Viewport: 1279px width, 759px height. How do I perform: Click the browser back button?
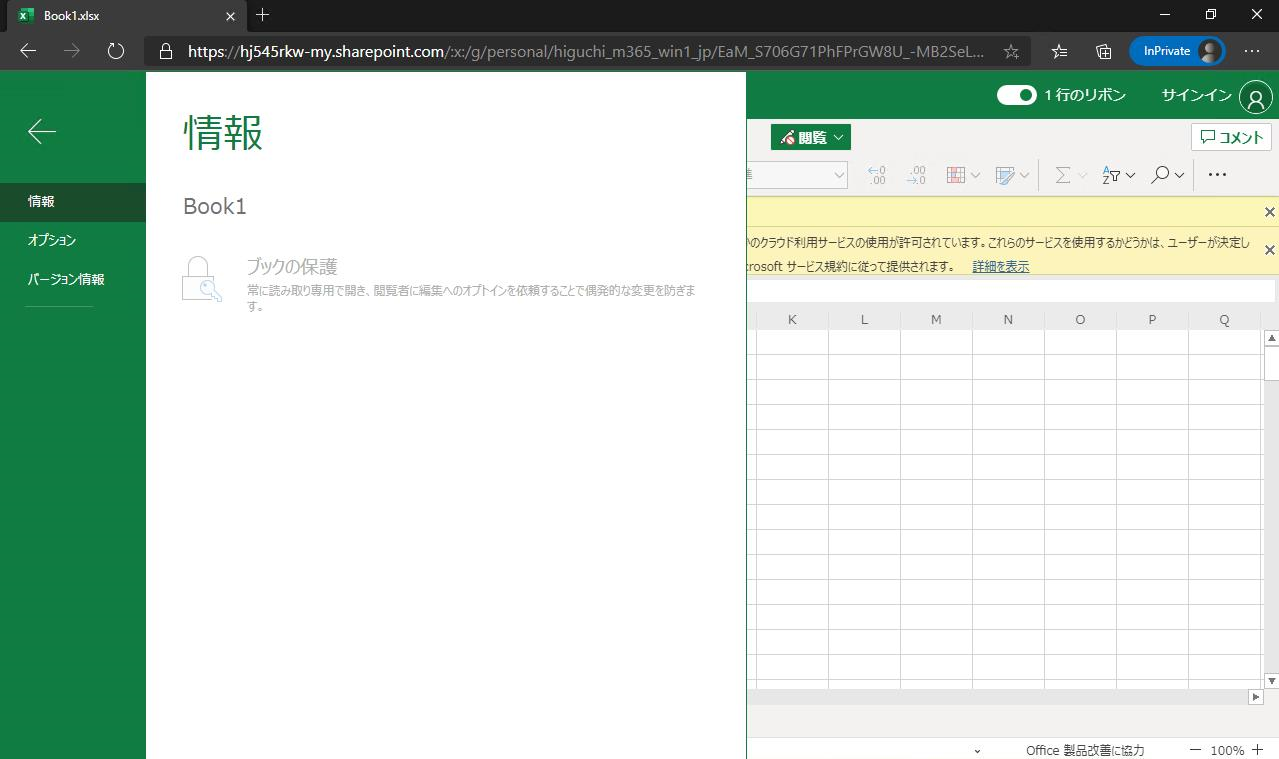click(x=28, y=51)
